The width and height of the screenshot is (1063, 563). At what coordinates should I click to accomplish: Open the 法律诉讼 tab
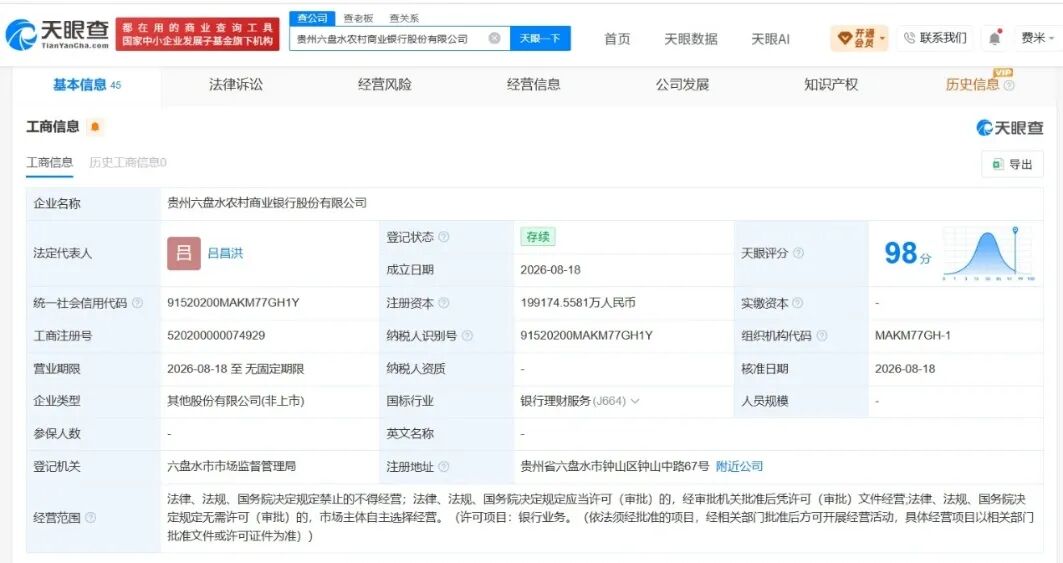click(x=236, y=85)
